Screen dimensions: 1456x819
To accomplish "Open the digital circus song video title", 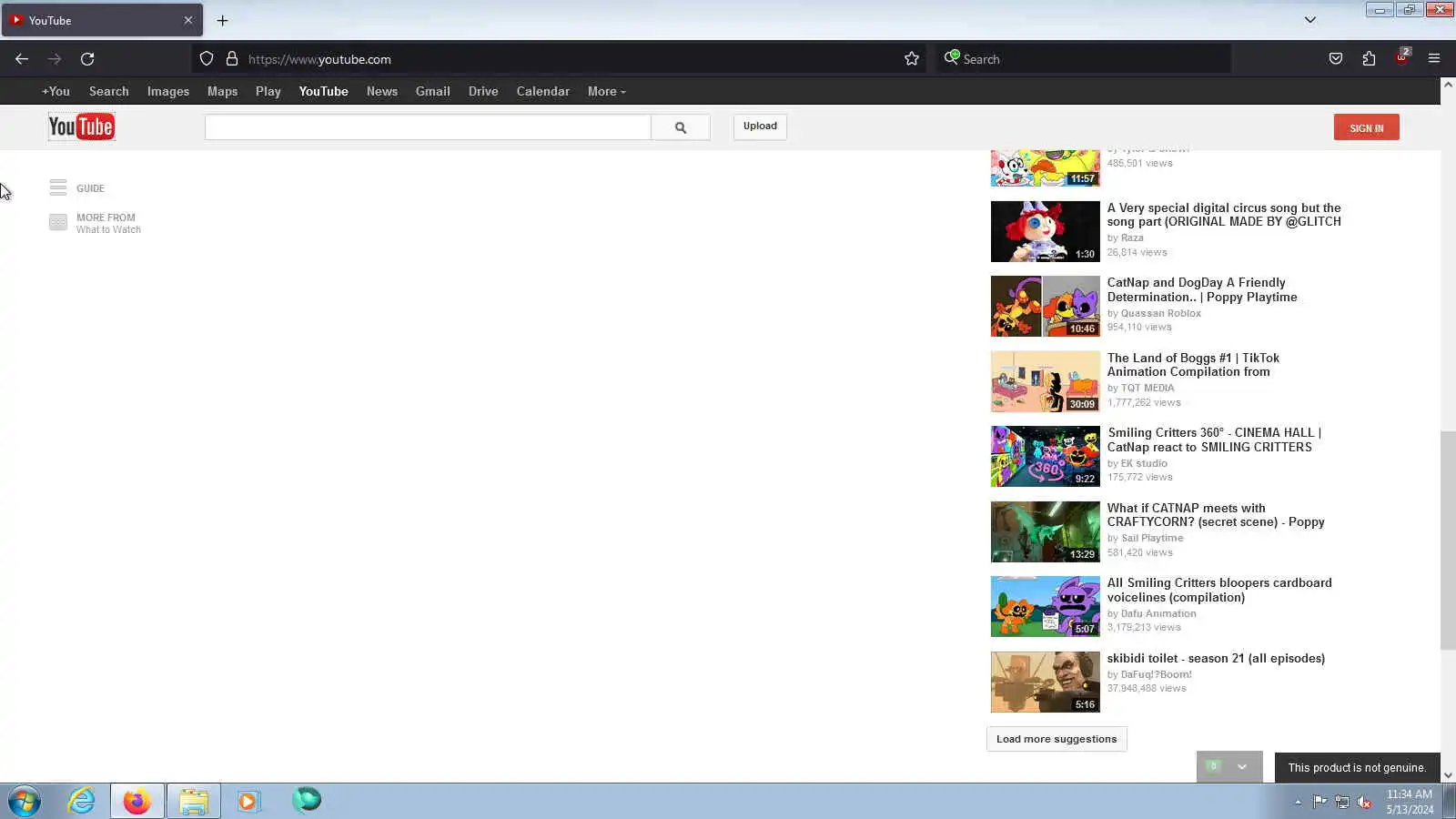I will [1224, 215].
